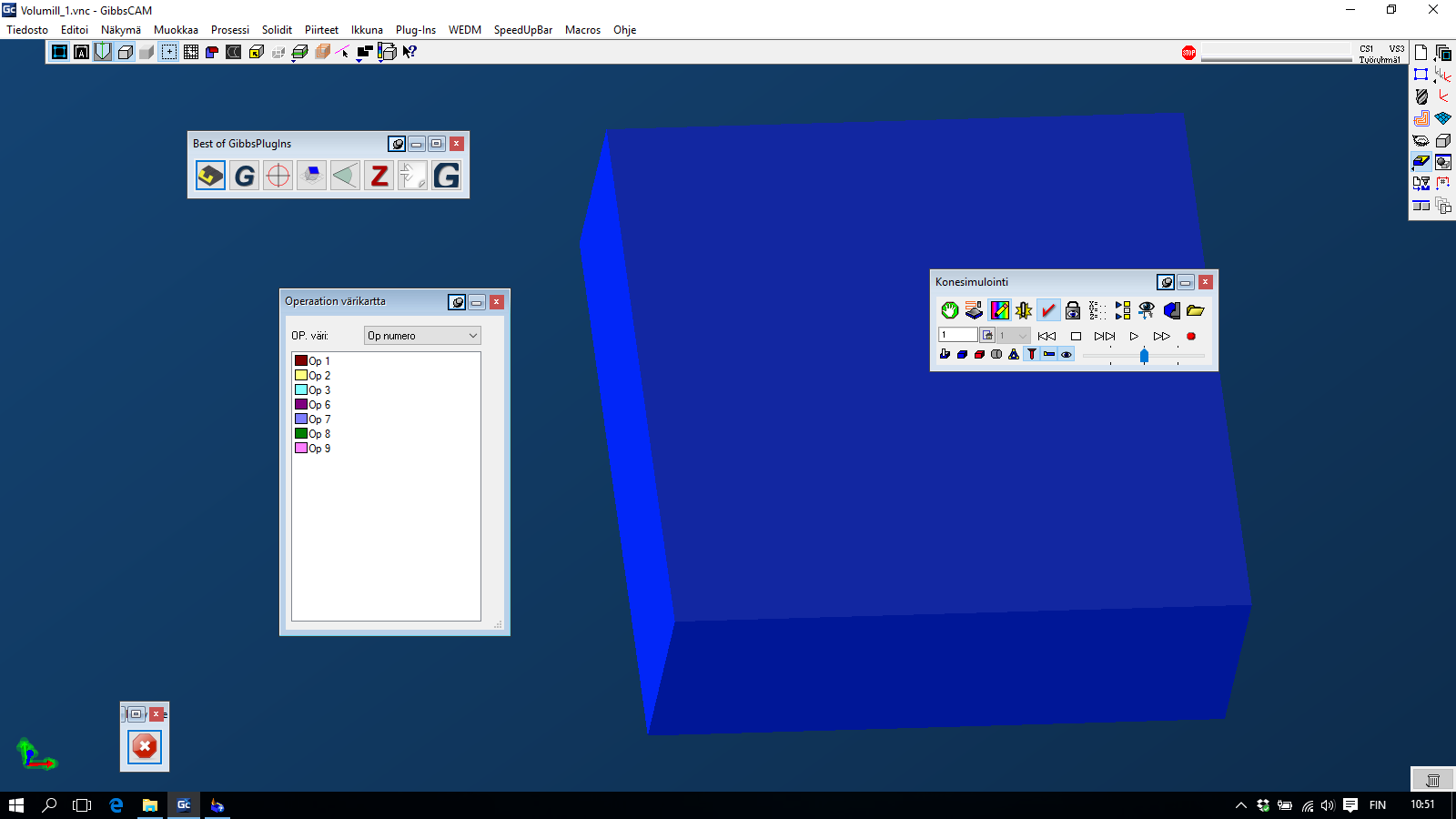Toggle the top view button in main toolbar
The image size is (1456, 819).
pyautogui.click(x=59, y=52)
